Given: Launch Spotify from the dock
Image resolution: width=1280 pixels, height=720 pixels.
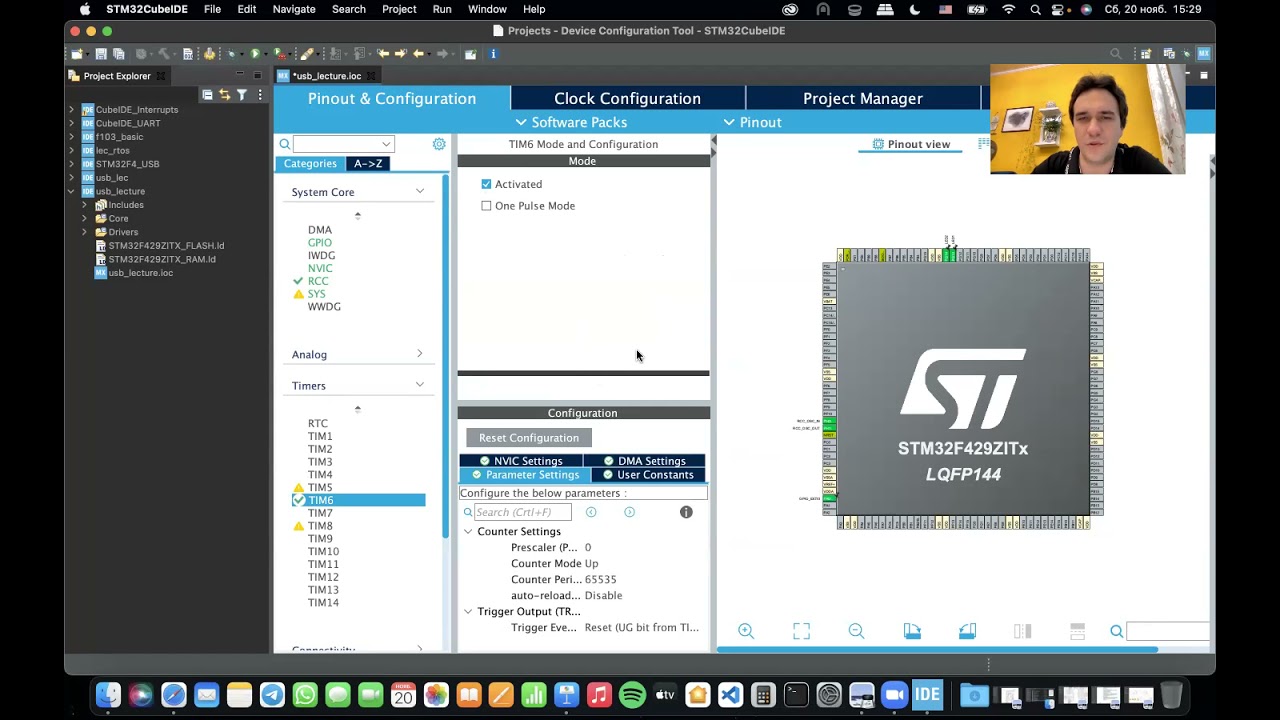Looking at the screenshot, I should (x=632, y=695).
